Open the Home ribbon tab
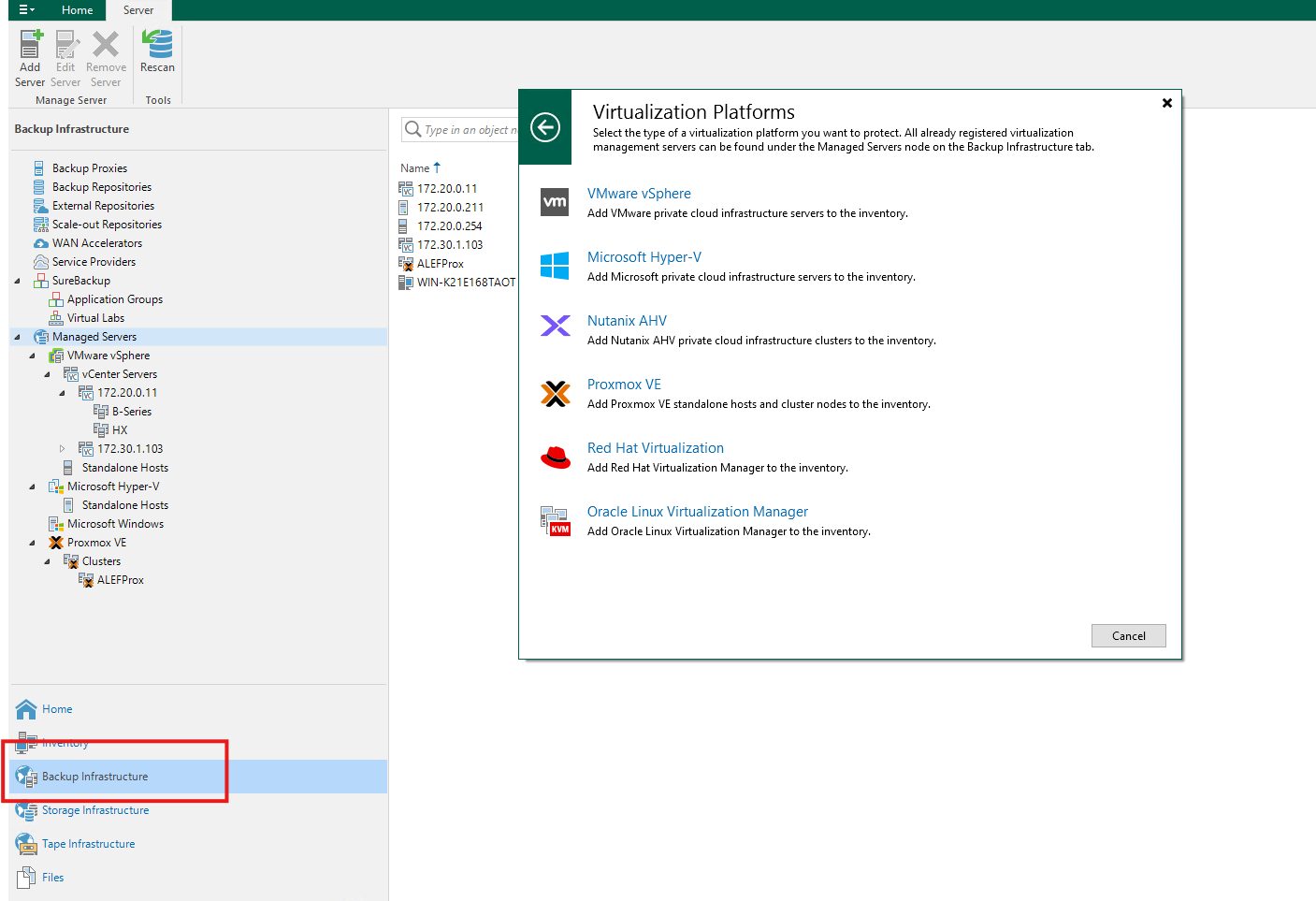The width and height of the screenshot is (1316, 901). point(78,10)
